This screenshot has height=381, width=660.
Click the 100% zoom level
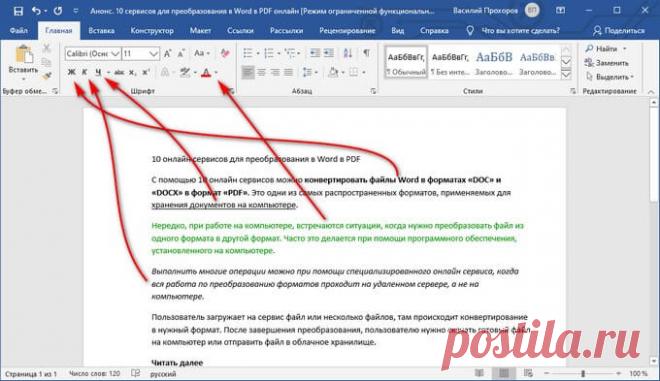point(638,373)
